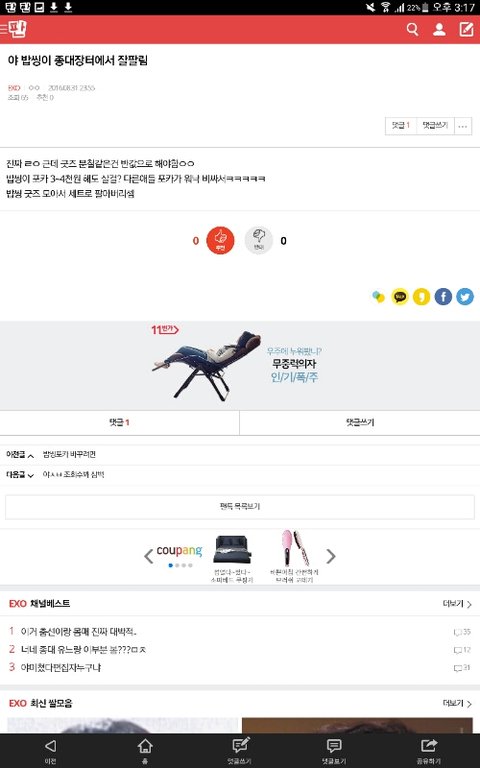Share the post via Twitter icon
This screenshot has height=768, width=480.
coord(465,296)
